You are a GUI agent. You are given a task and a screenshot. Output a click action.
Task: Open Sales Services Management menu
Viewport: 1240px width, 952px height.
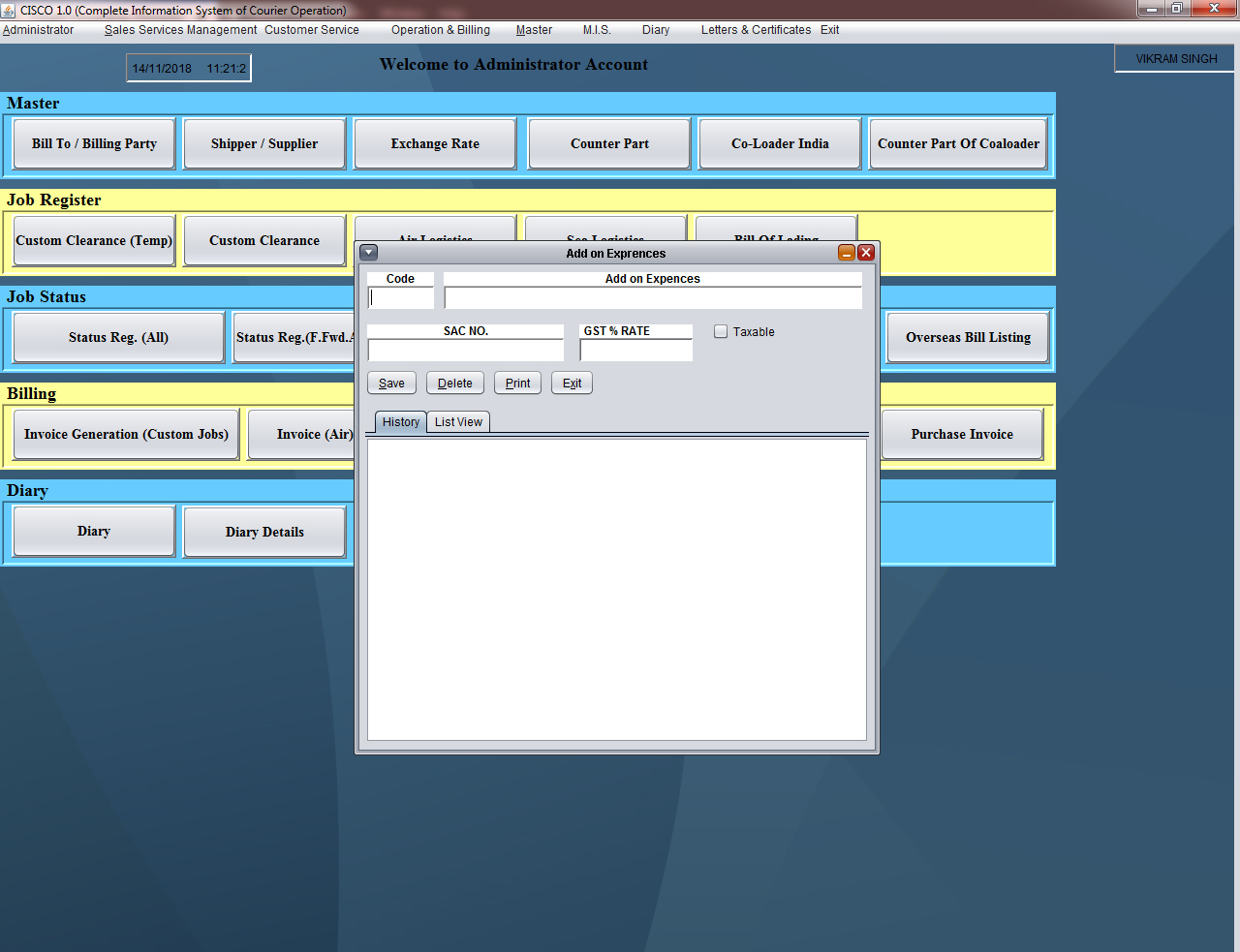coord(181,30)
